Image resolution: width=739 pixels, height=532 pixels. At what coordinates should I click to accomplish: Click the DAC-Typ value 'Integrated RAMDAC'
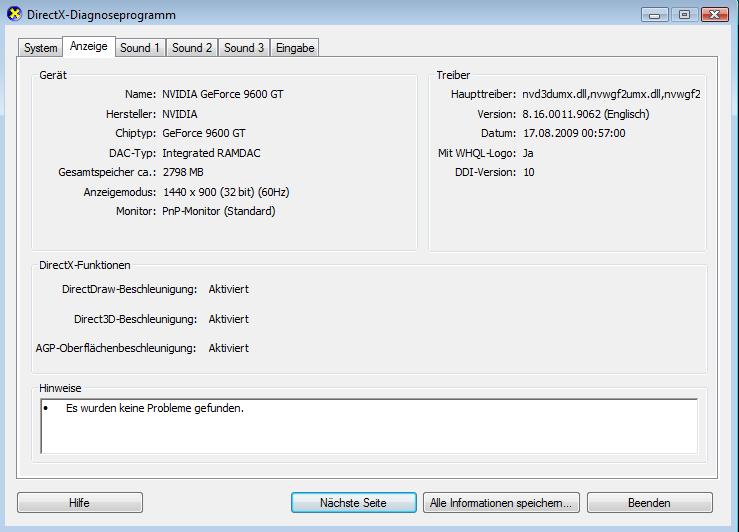point(211,153)
